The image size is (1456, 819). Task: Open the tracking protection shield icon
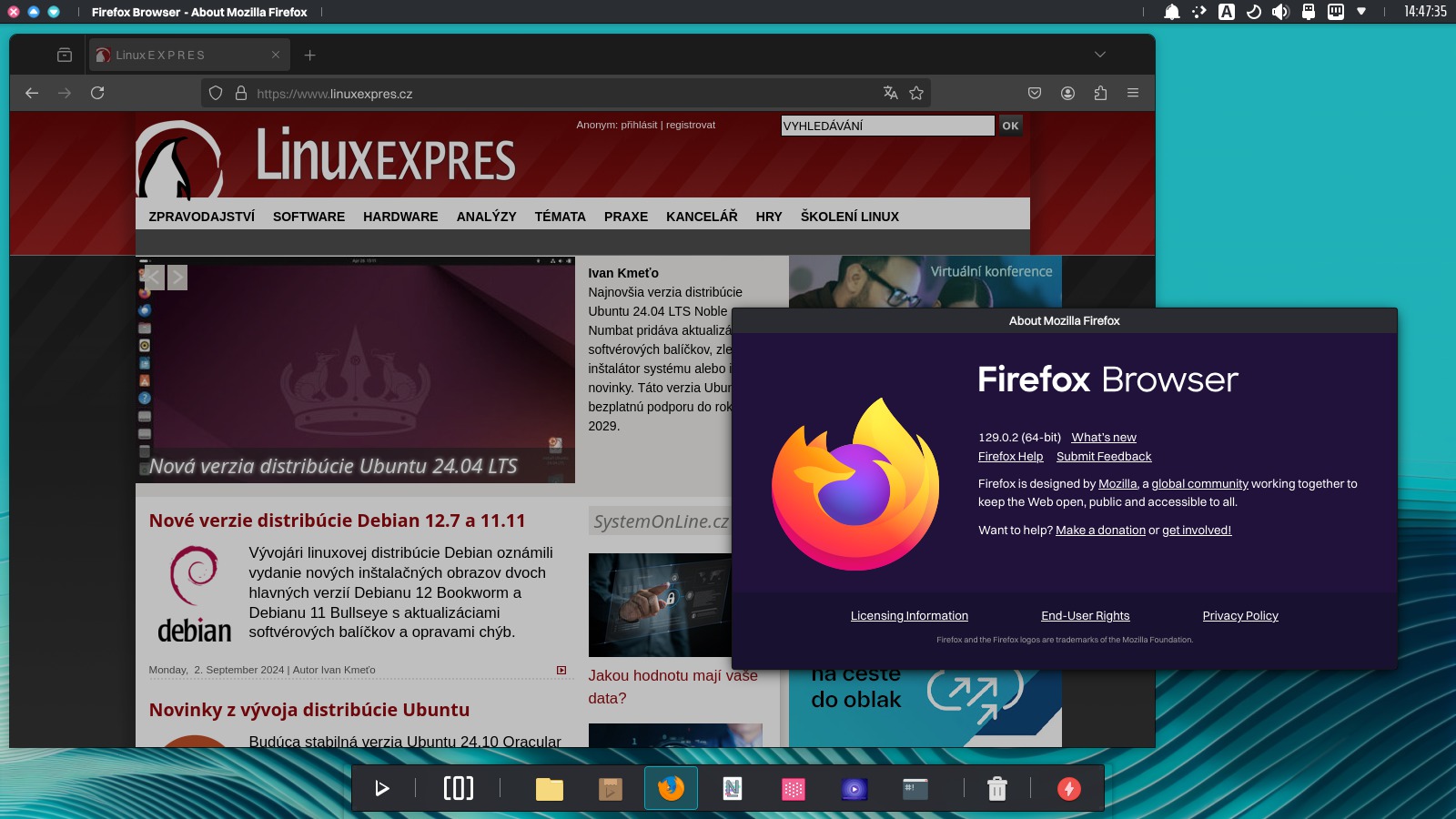pos(216,93)
